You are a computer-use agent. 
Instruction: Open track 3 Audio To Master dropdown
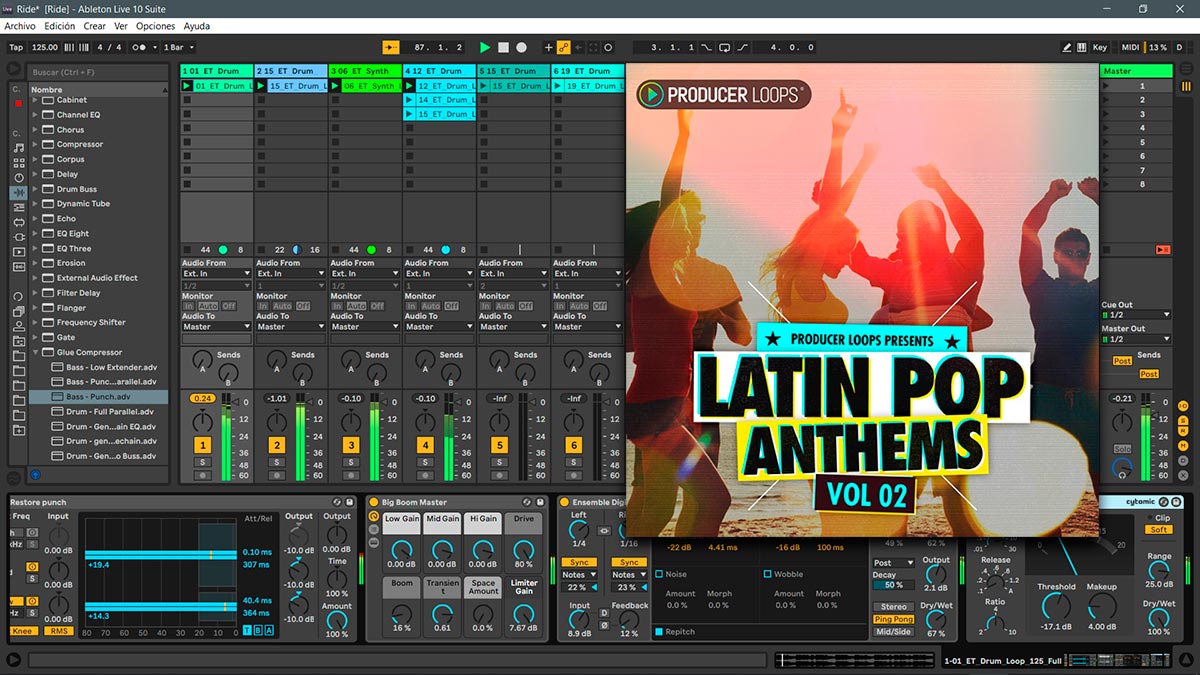[364, 326]
